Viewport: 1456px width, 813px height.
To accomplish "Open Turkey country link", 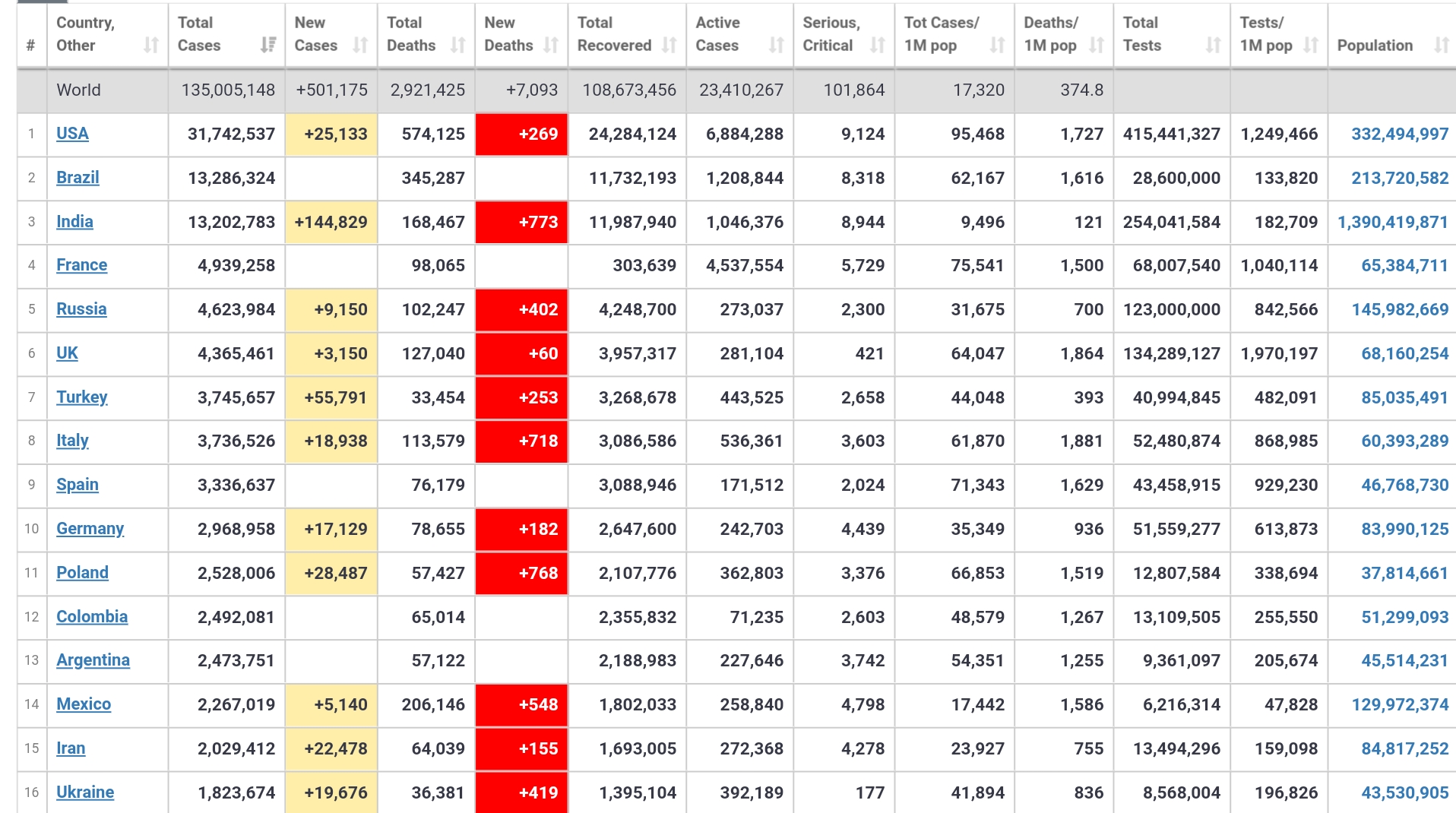I will point(82,397).
